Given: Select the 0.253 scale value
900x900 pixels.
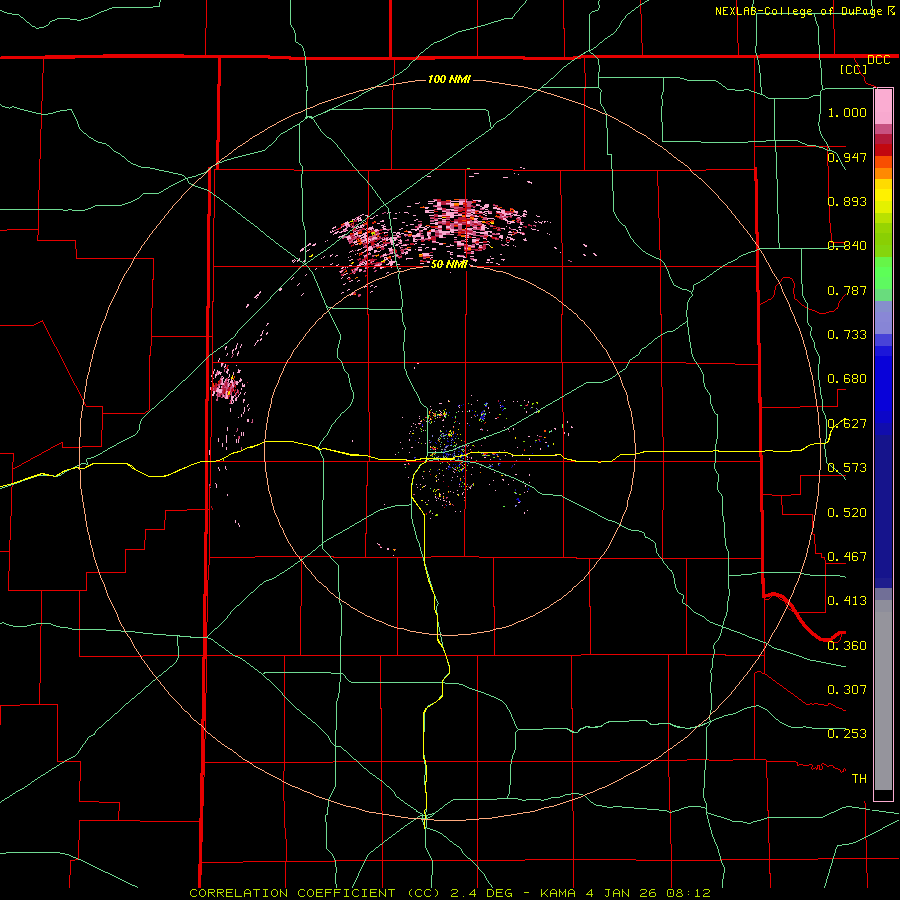Looking at the screenshot, I should point(847,734).
